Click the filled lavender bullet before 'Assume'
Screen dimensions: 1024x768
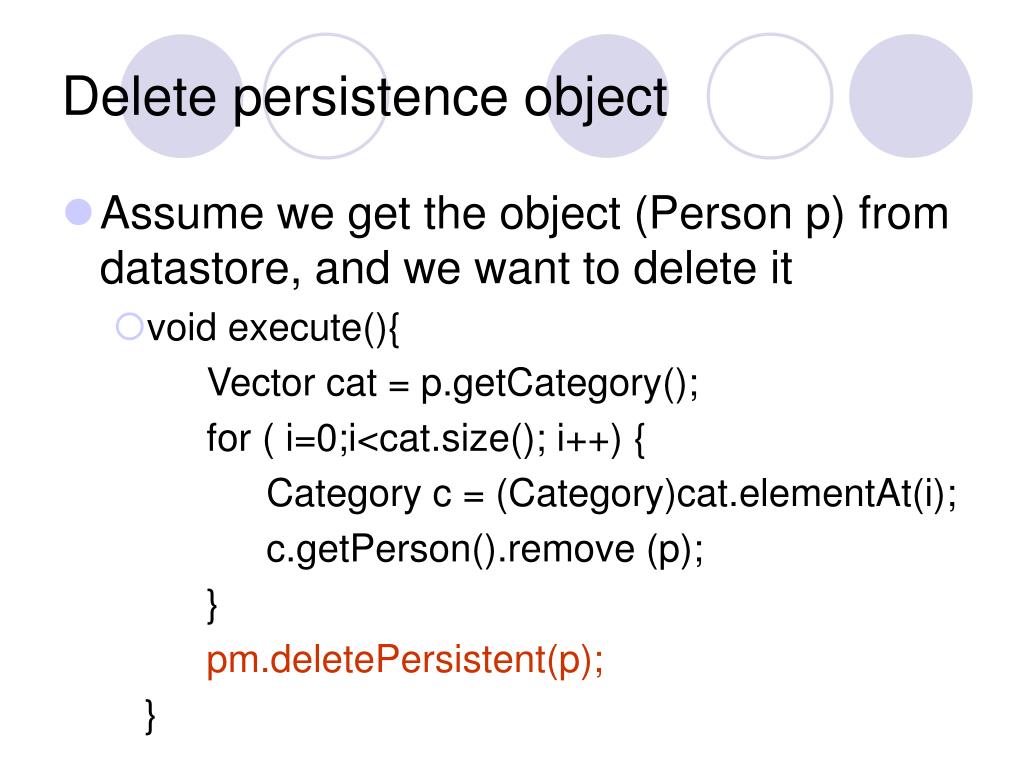pos(78,213)
